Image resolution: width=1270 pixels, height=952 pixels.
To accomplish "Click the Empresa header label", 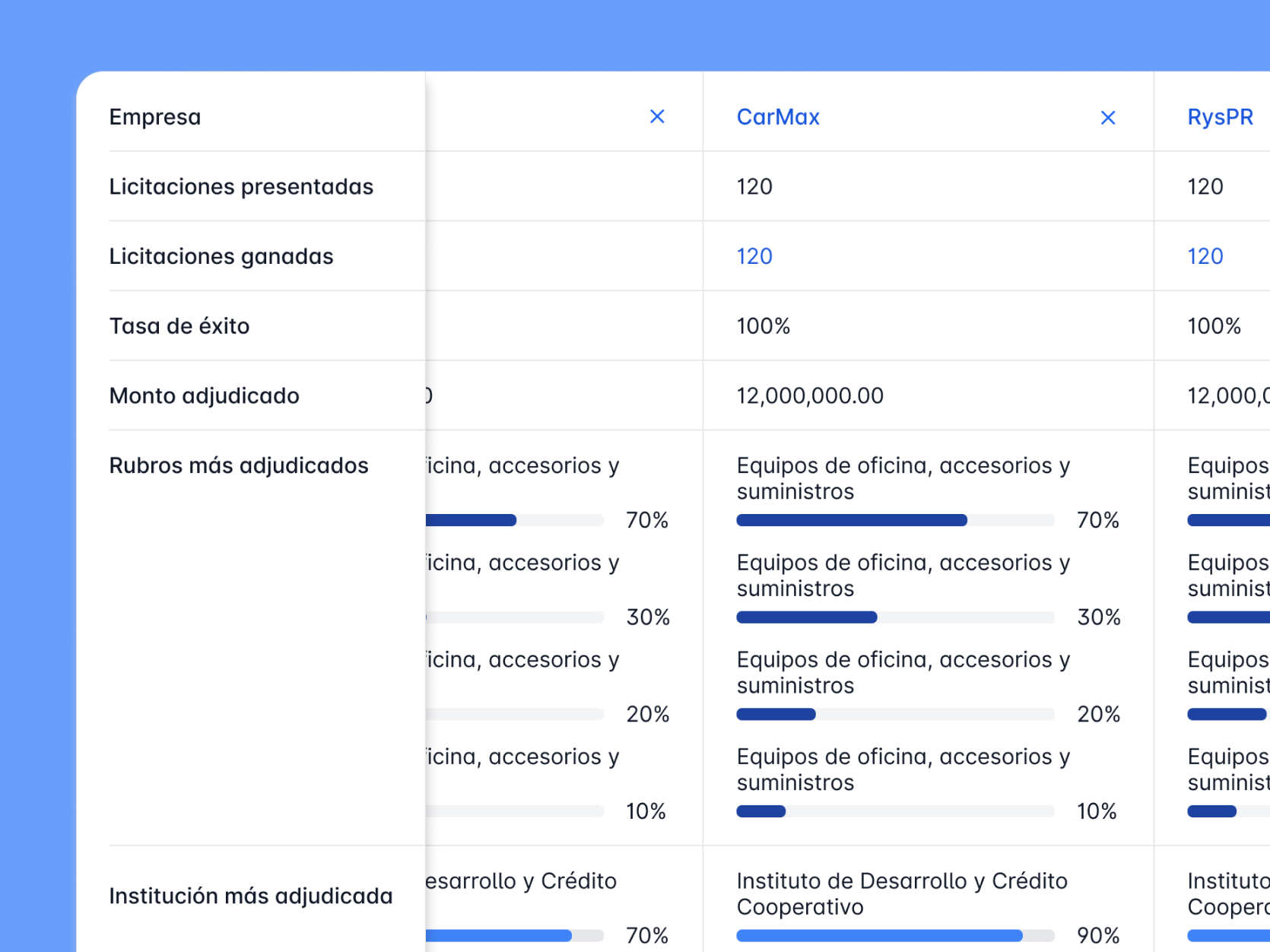I will 155,117.
